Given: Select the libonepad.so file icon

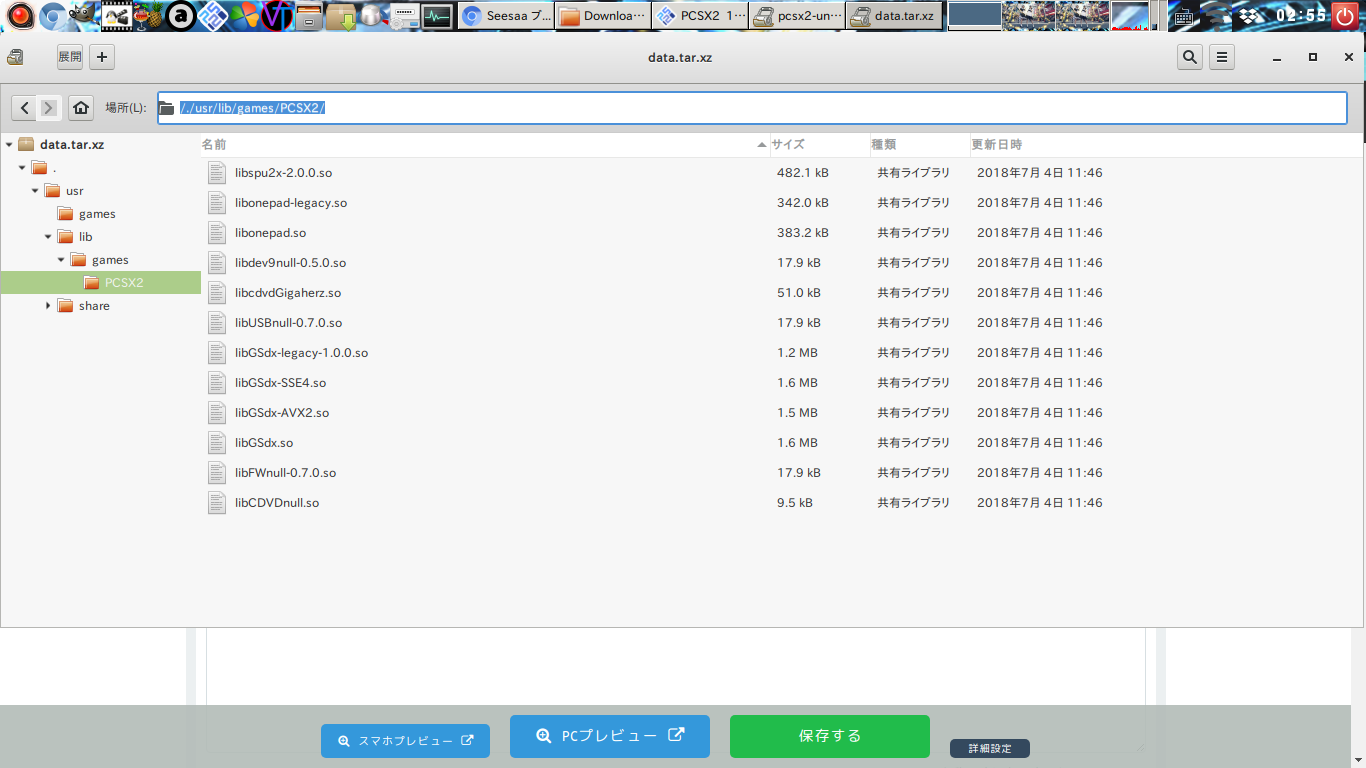Looking at the screenshot, I should [x=217, y=233].
